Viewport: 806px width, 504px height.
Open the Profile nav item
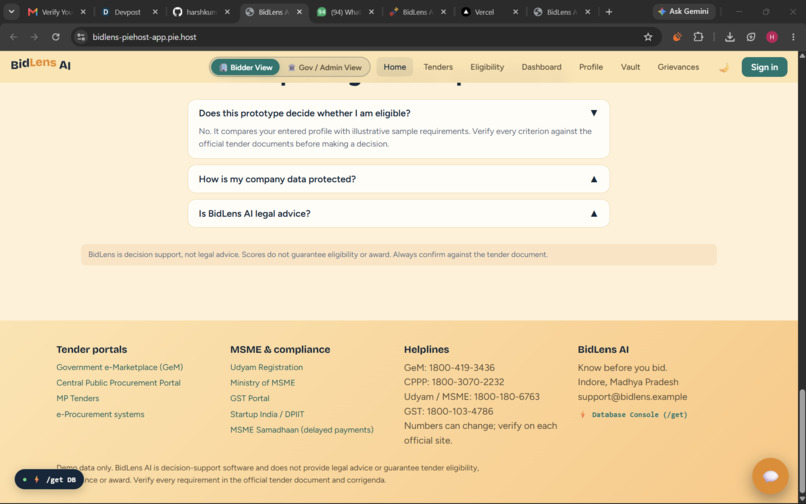[591, 67]
